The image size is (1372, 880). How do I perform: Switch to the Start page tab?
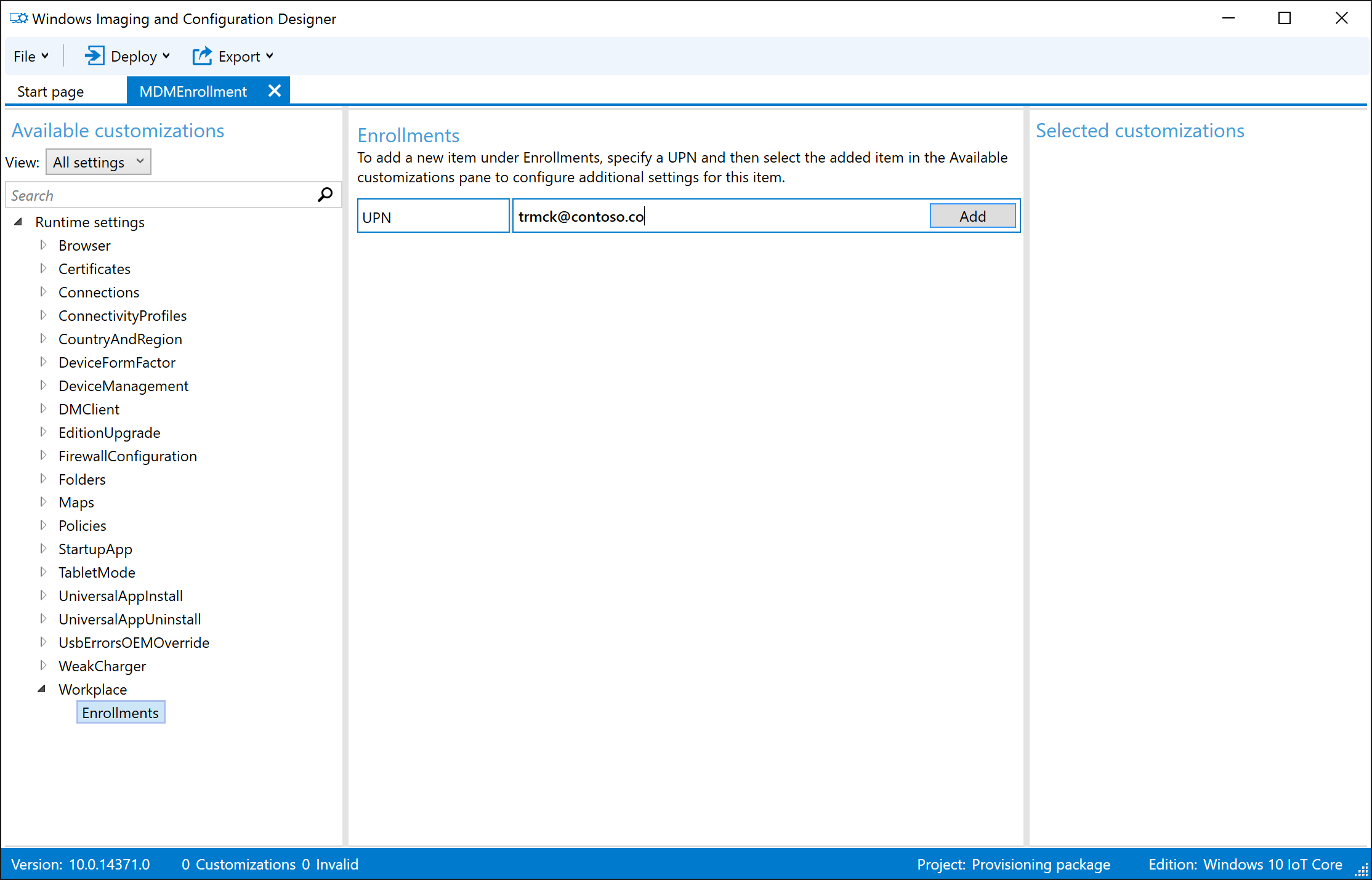click(x=50, y=92)
